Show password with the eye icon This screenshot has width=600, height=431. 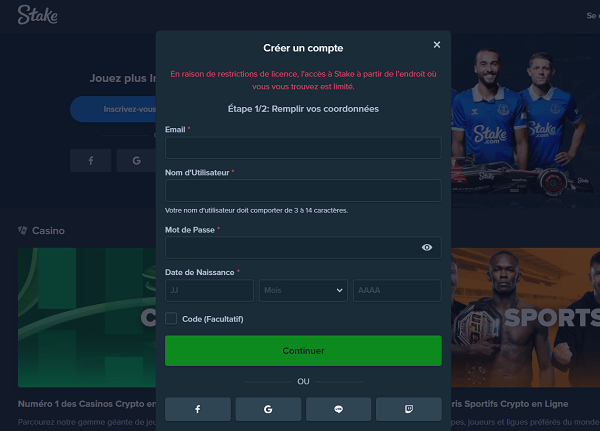point(427,248)
